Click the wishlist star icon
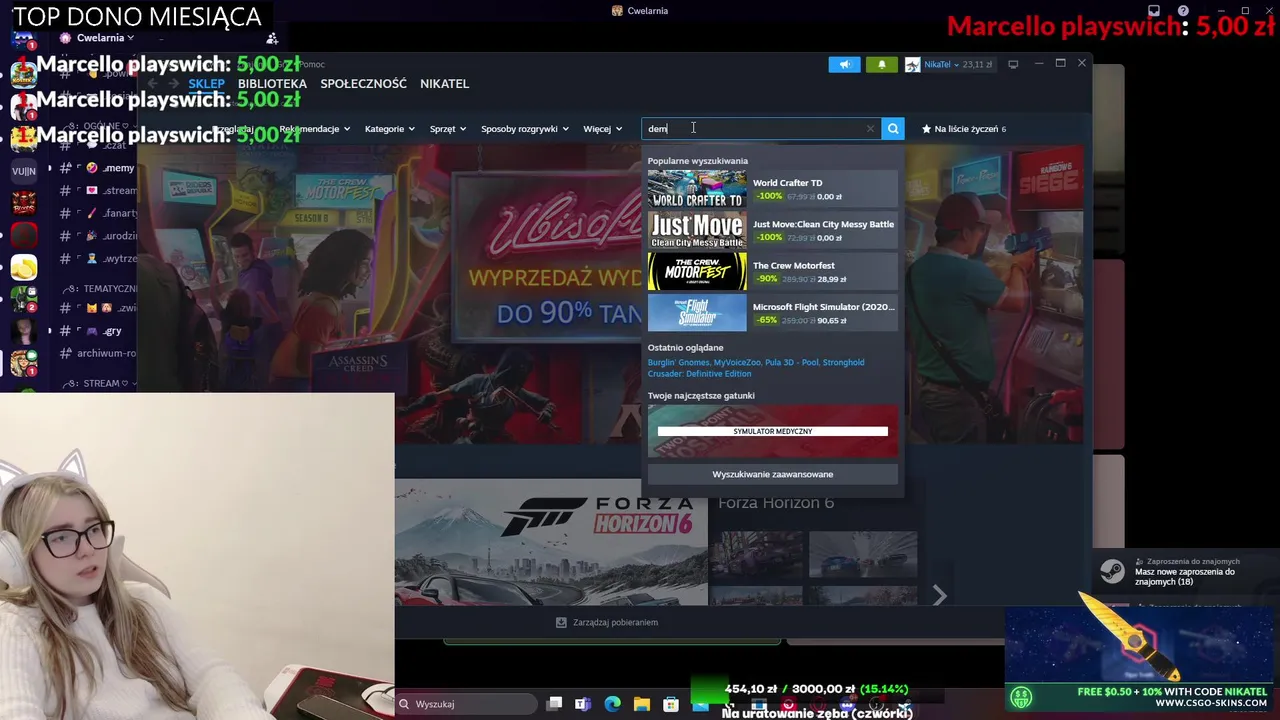Screen dimensions: 1280x720 click(x=926, y=128)
